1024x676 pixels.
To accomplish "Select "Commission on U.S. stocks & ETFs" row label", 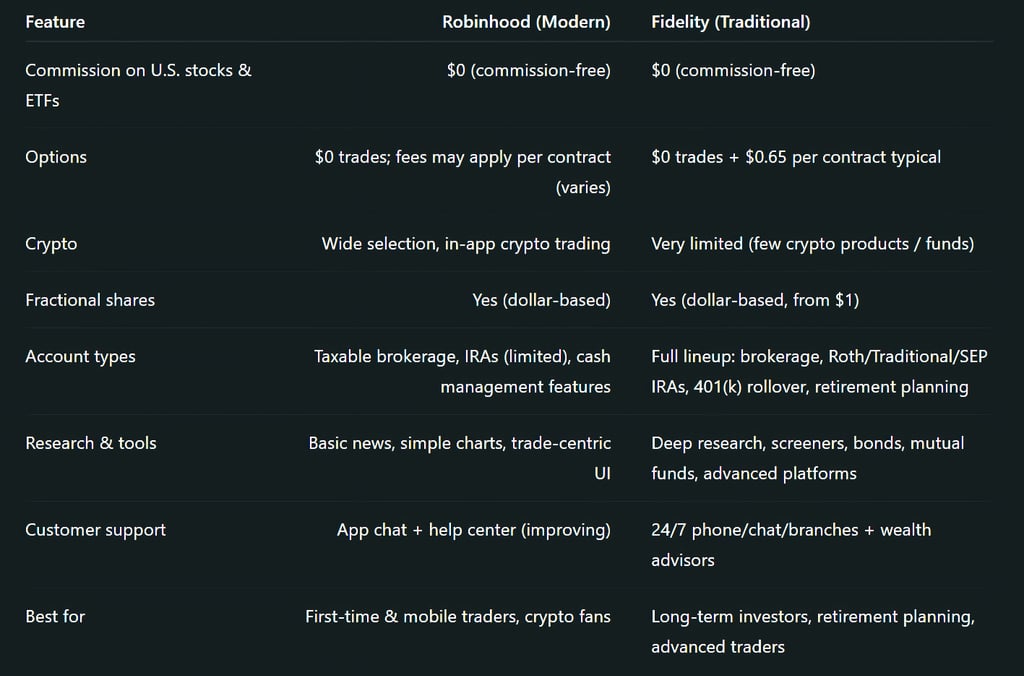I will [x=138, y=85].
